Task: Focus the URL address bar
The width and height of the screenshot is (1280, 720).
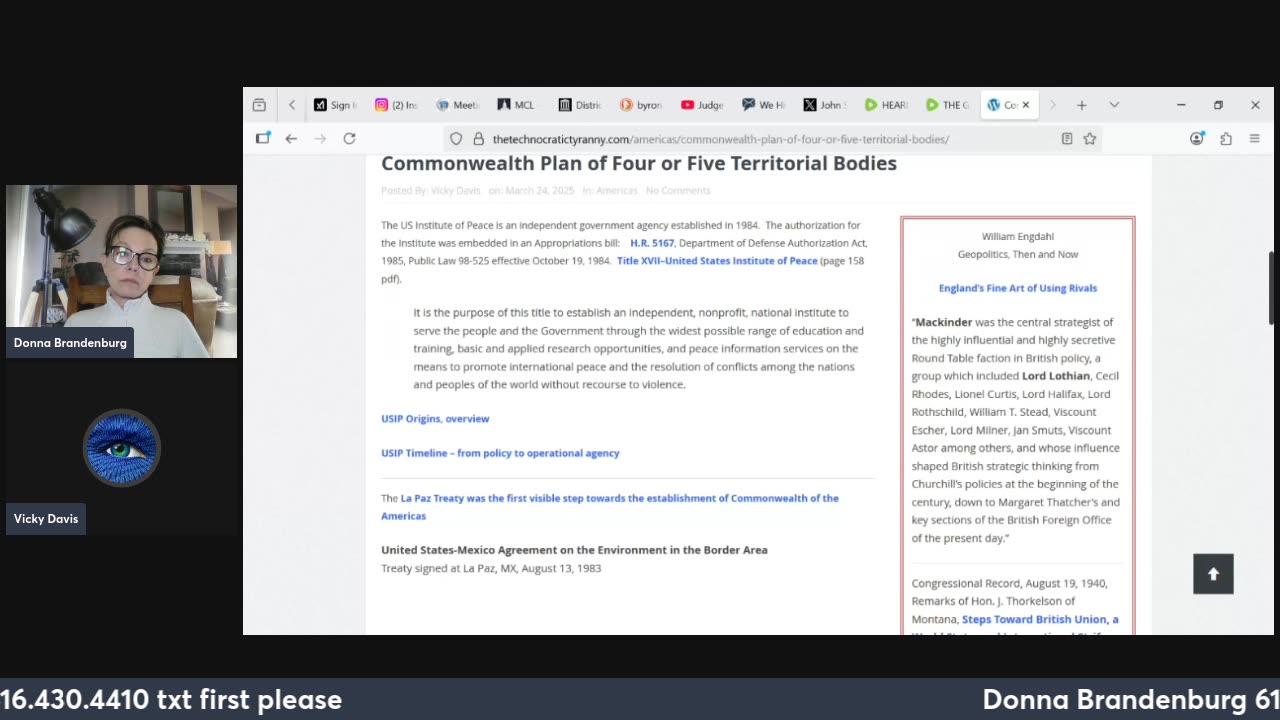Action: coord(770,139)
